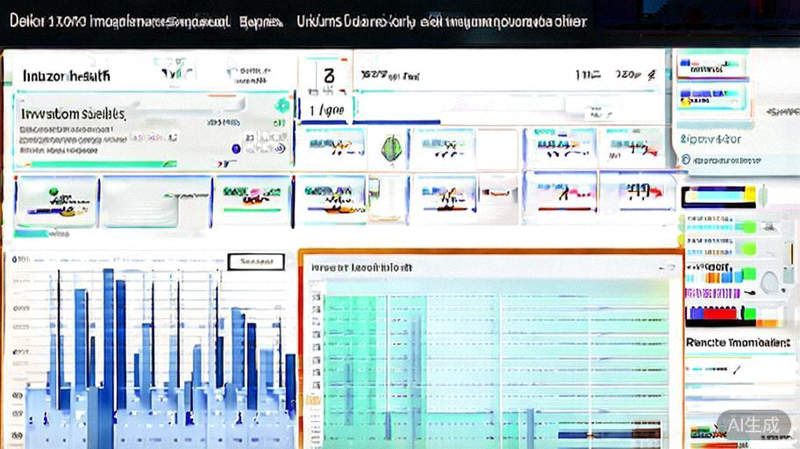Click the number 8 tile at top center
The height and width of the screenshot is (449, 800).
click(326, 76)
